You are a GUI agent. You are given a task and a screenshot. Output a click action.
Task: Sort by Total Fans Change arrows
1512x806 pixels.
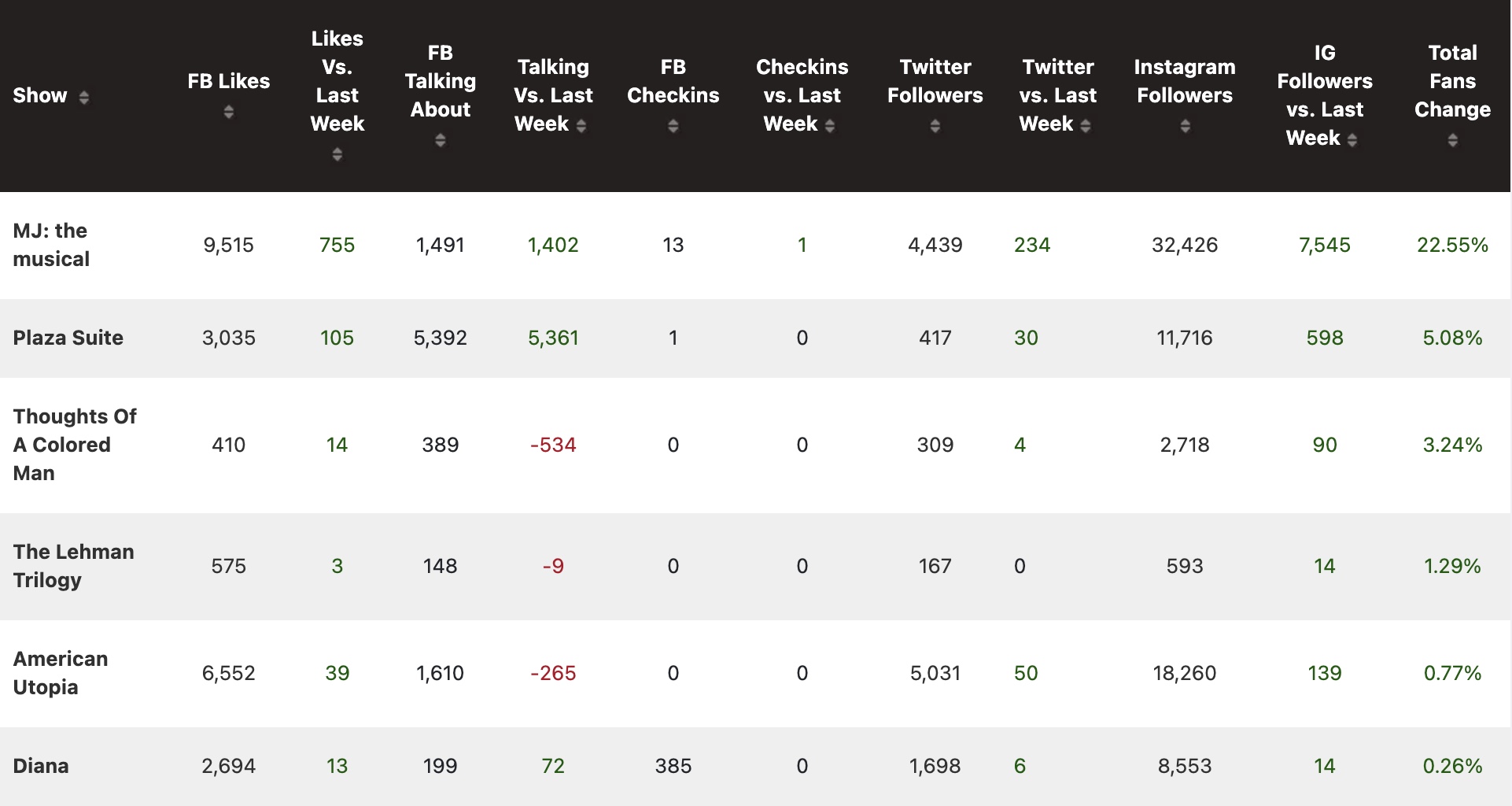pos(1452,140)
